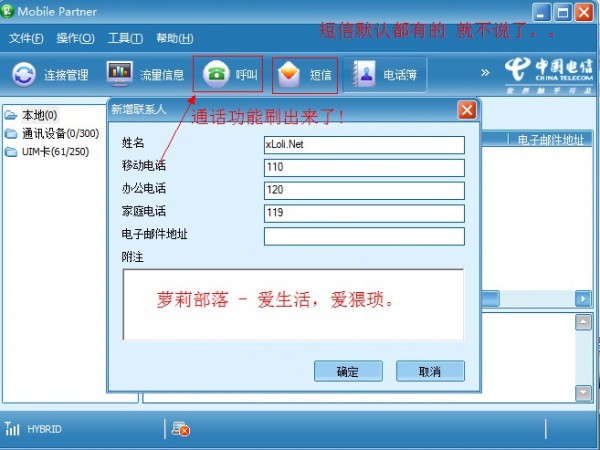
Task: Minimize the Mobile Partner window
Action: pyautogui.click(x=541, y=13)
